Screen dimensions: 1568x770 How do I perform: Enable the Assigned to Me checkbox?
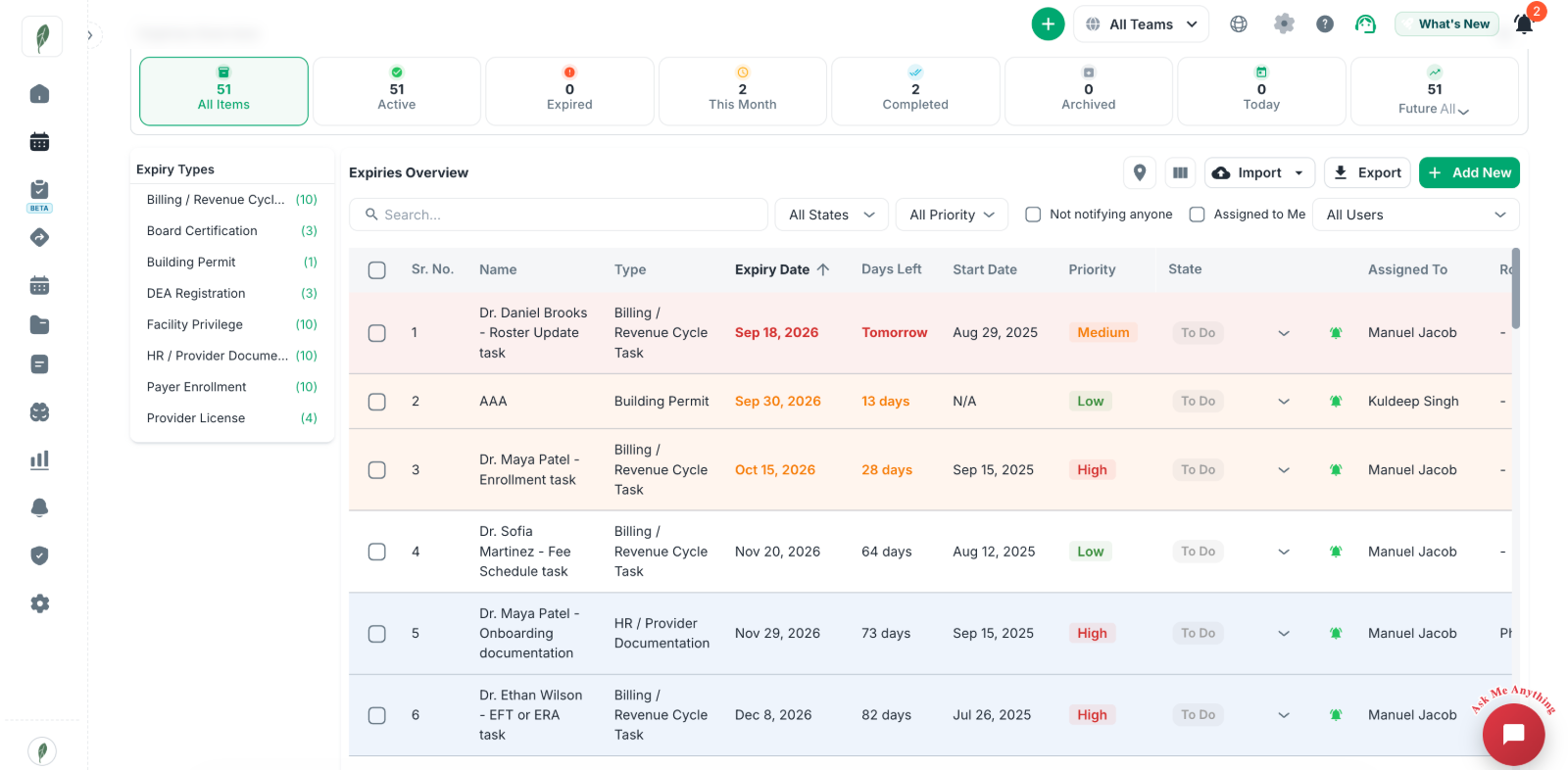click(1197, 215)
